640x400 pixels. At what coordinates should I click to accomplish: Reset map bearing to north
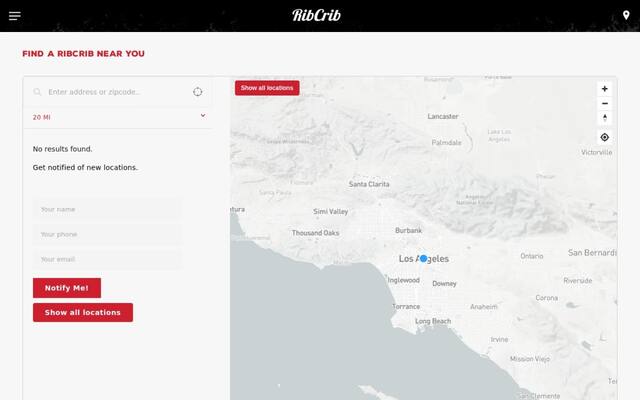coord(604,118)
